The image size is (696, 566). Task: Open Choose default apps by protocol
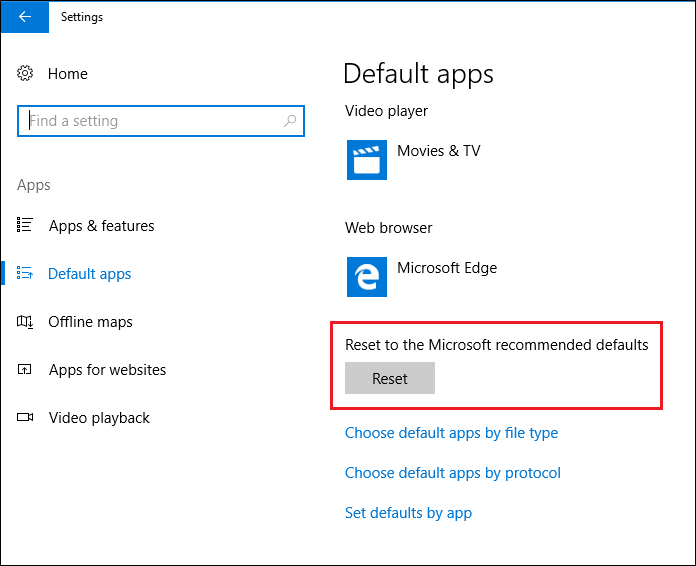pos(453,473)
